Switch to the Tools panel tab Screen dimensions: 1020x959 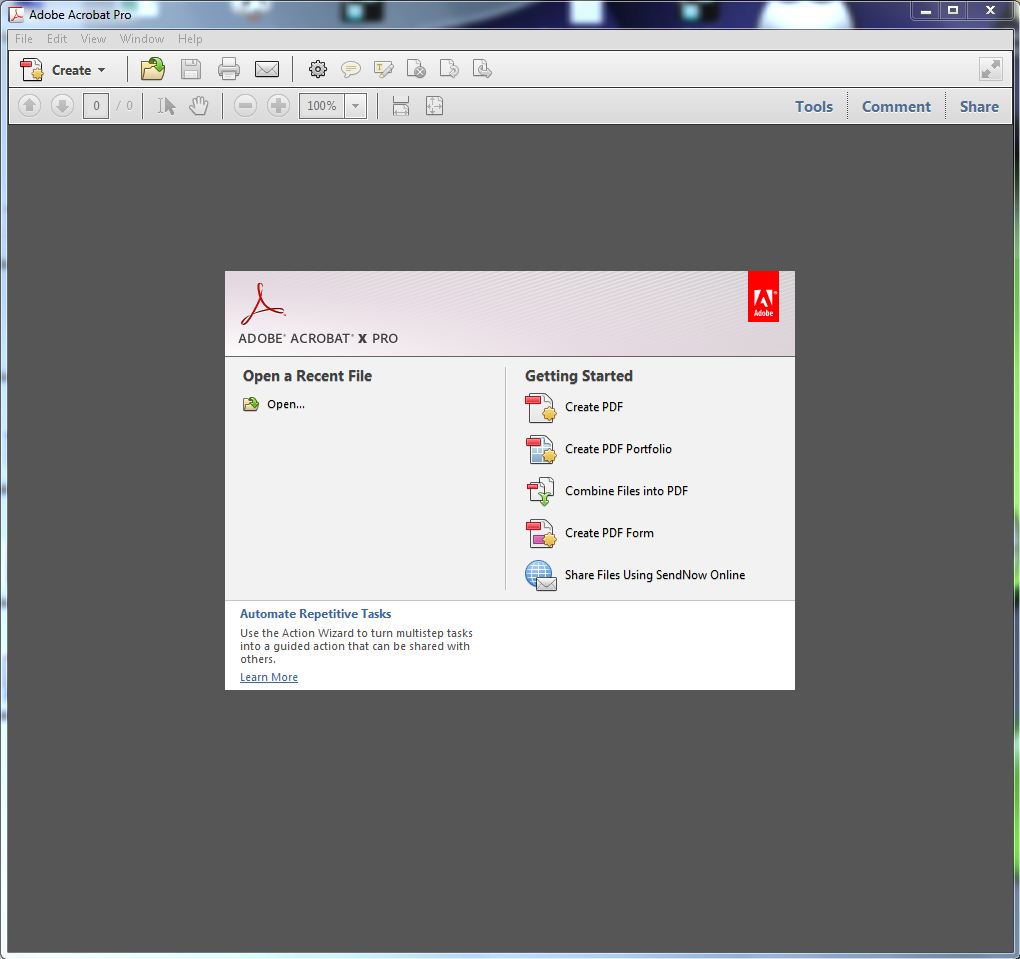[813, 106]
